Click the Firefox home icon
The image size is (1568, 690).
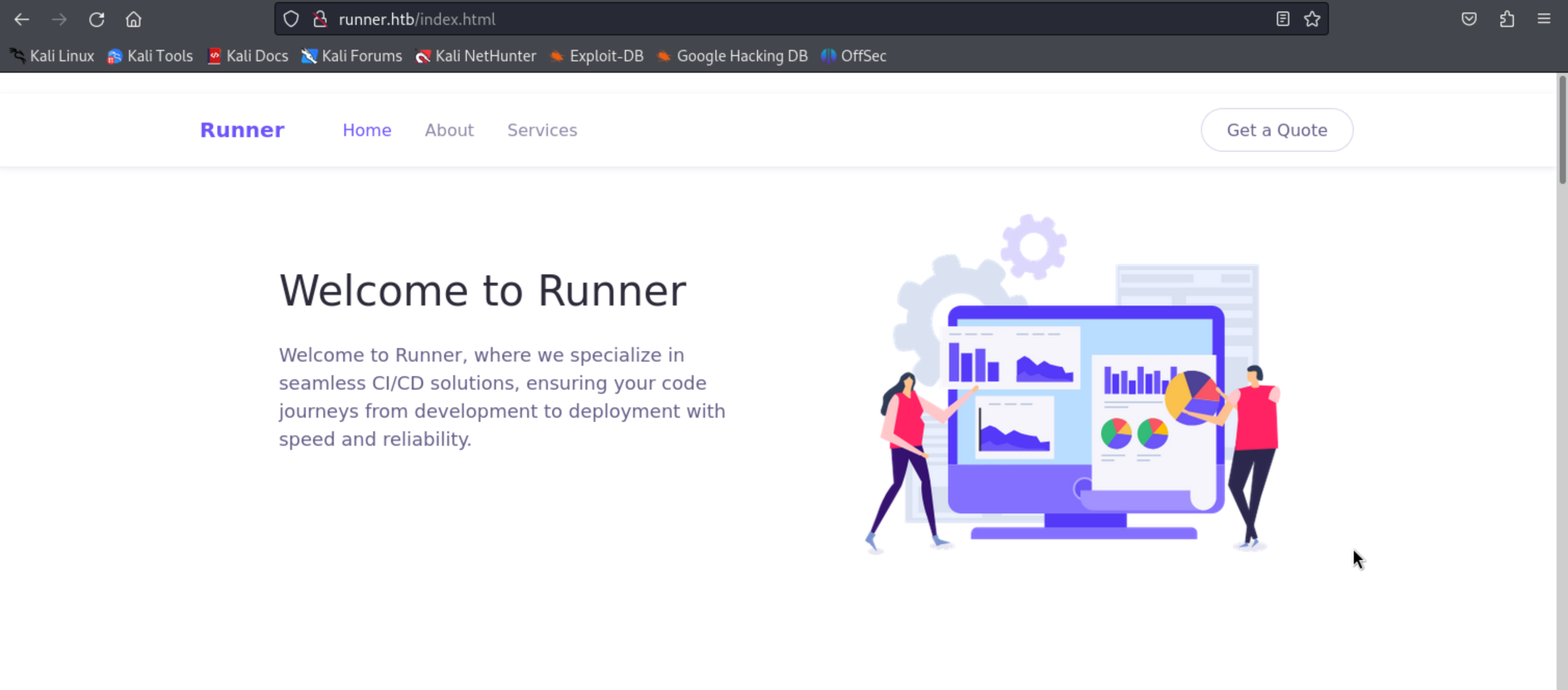click(x=133, y=19)
